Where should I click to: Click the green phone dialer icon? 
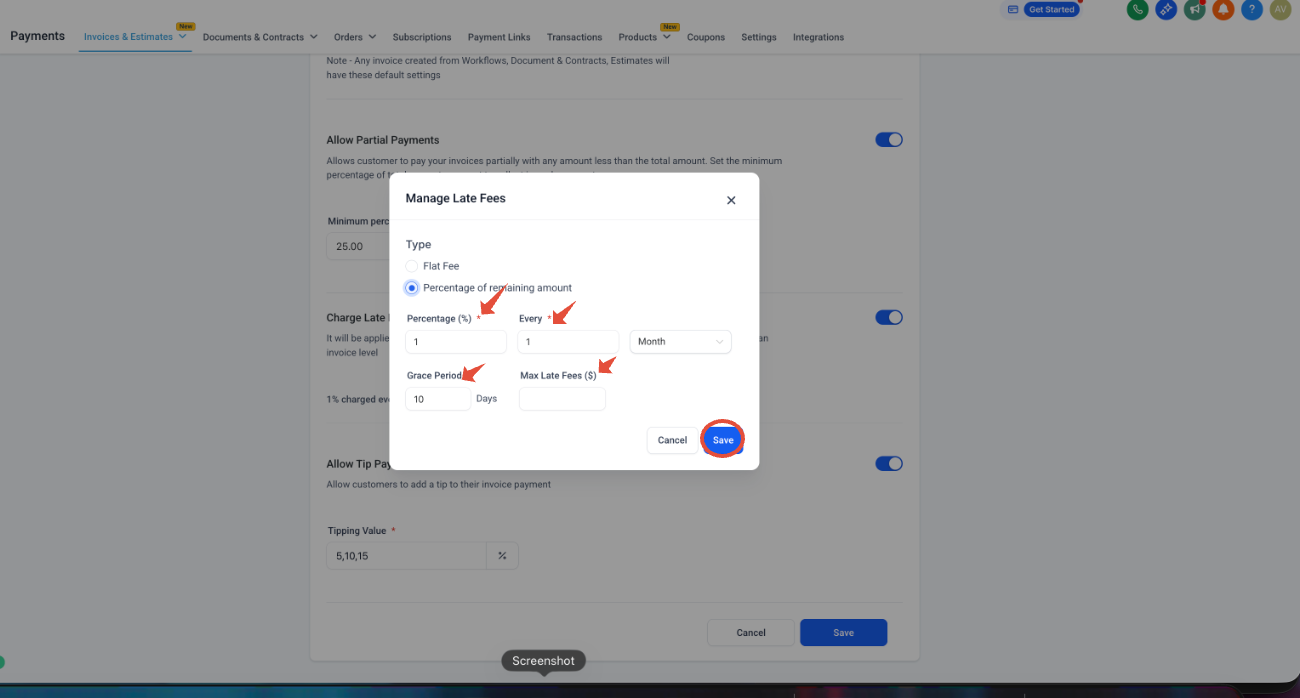[x=1137, y=9]
